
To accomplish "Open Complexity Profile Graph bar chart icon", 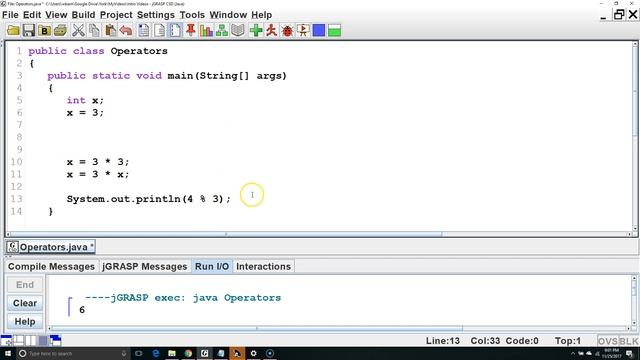I will pos(206,31).
